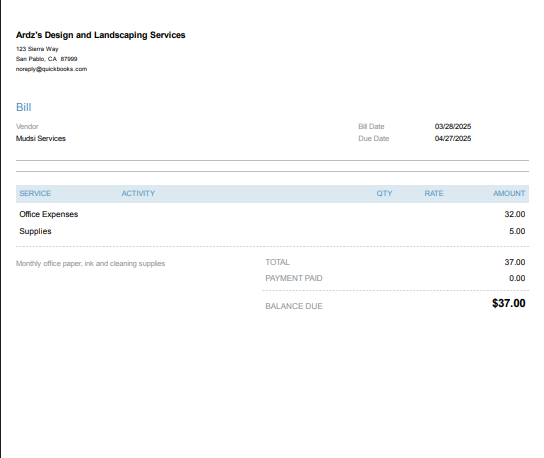Click the Bill Date value 03/28/2025
Image resolution: width=544 pixels, height=458 pixels.
(x=453, y=127)
